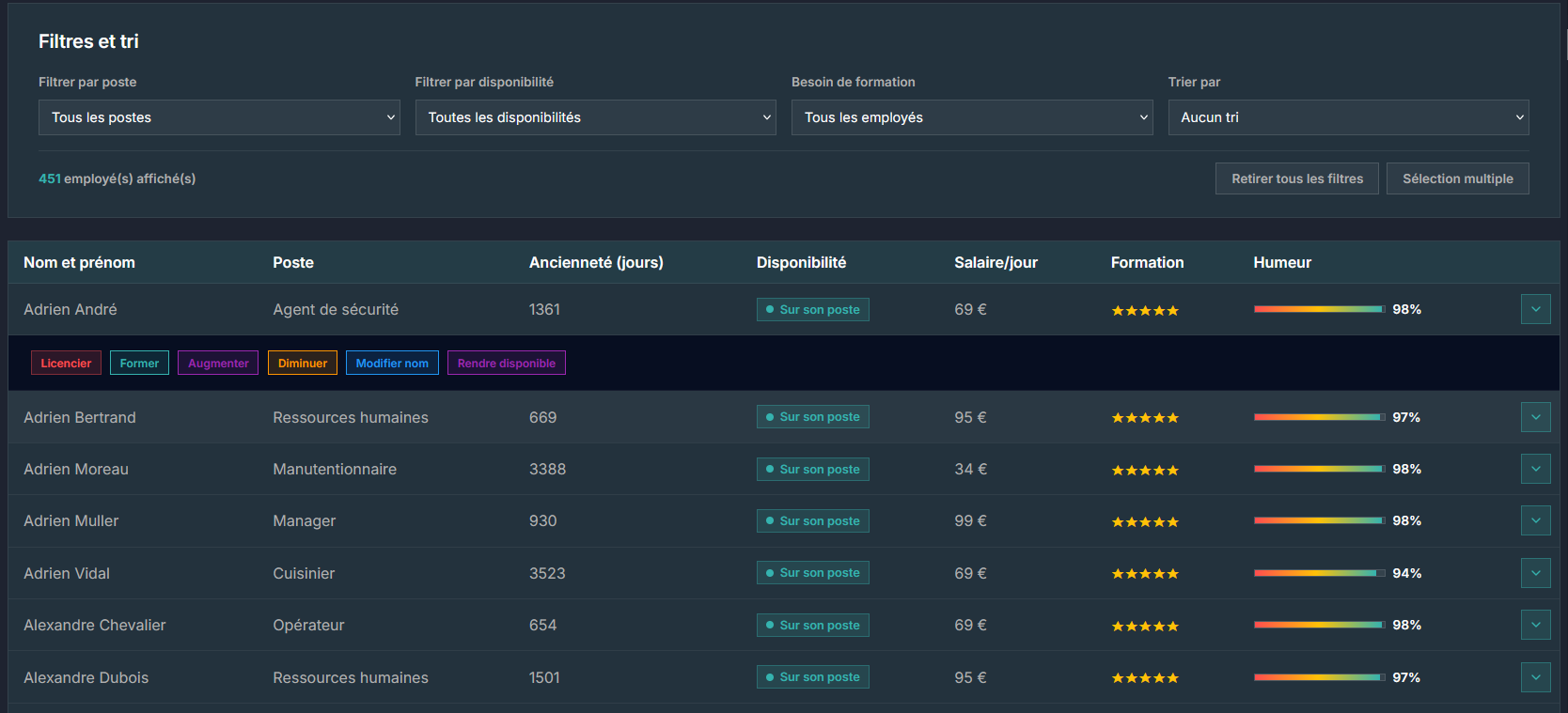Expand Alexandre Dubois row chevron
This screenshot has height=713, width=1568.
(x=1536, y=677)
